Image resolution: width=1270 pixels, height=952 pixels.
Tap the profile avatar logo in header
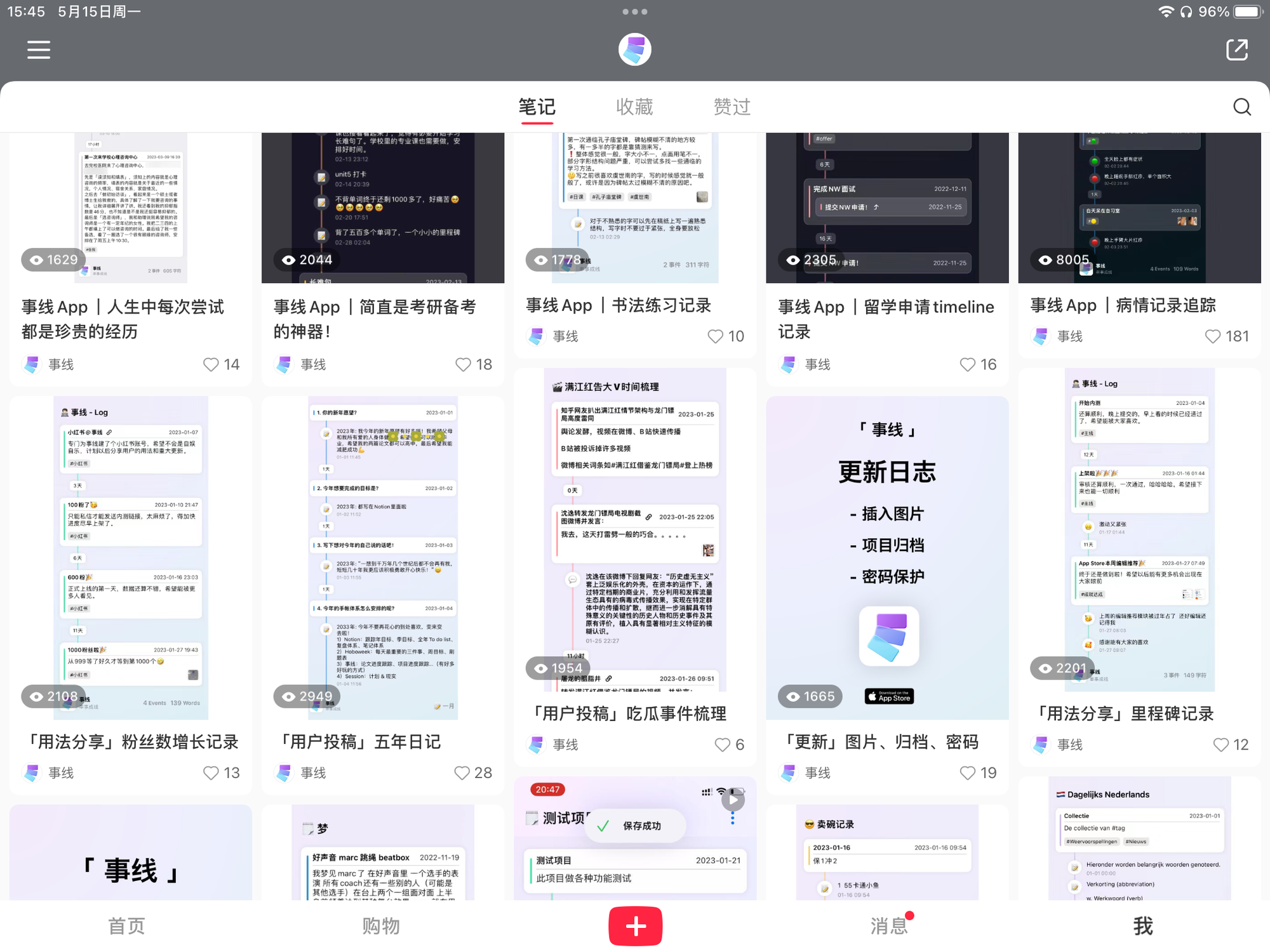(635, 50)
